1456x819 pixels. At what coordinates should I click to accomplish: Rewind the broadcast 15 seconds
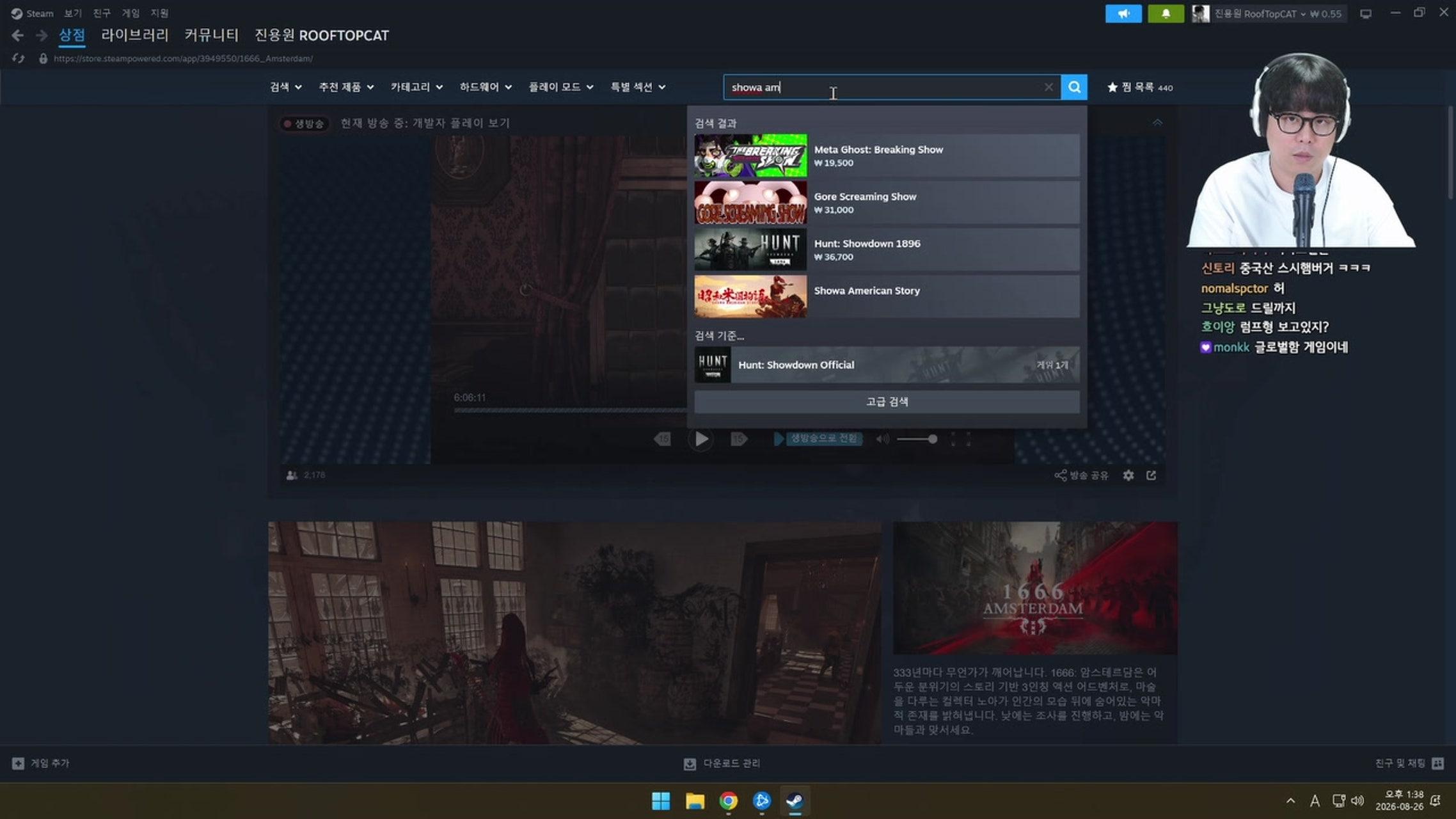663,439
